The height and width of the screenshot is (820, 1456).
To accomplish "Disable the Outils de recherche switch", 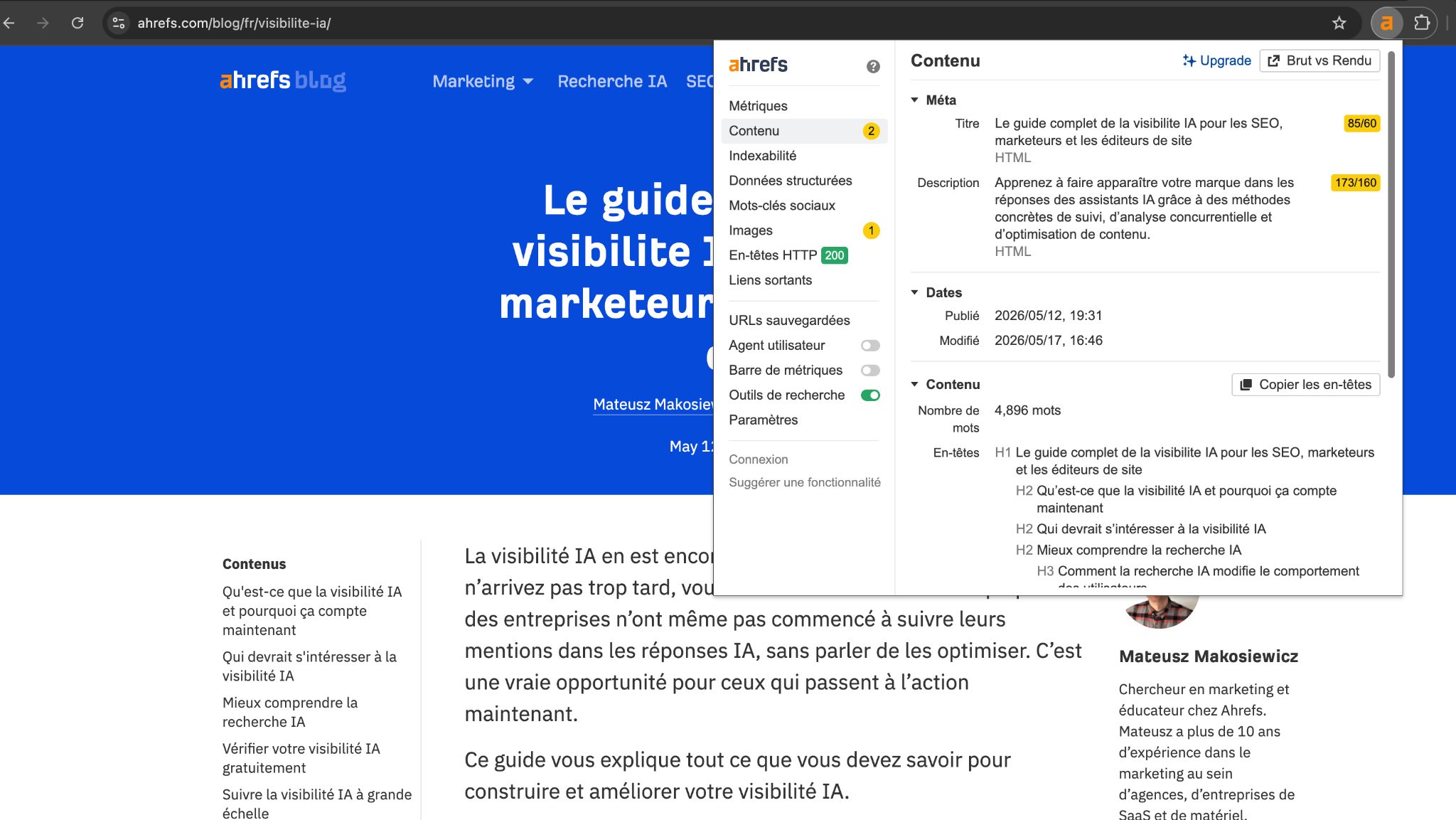I will [870, 395].
